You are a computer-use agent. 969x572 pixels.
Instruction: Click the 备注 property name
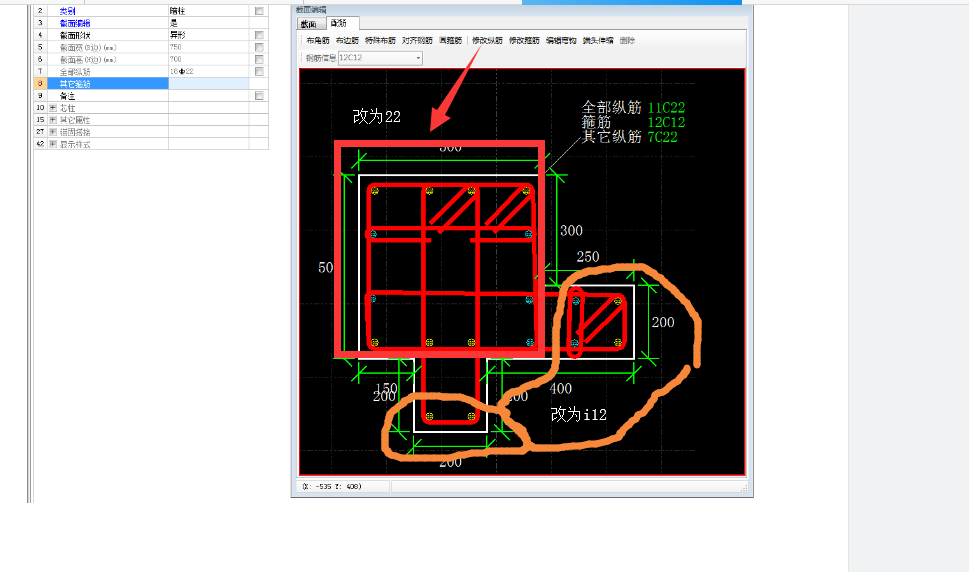(x=67, y=96)
